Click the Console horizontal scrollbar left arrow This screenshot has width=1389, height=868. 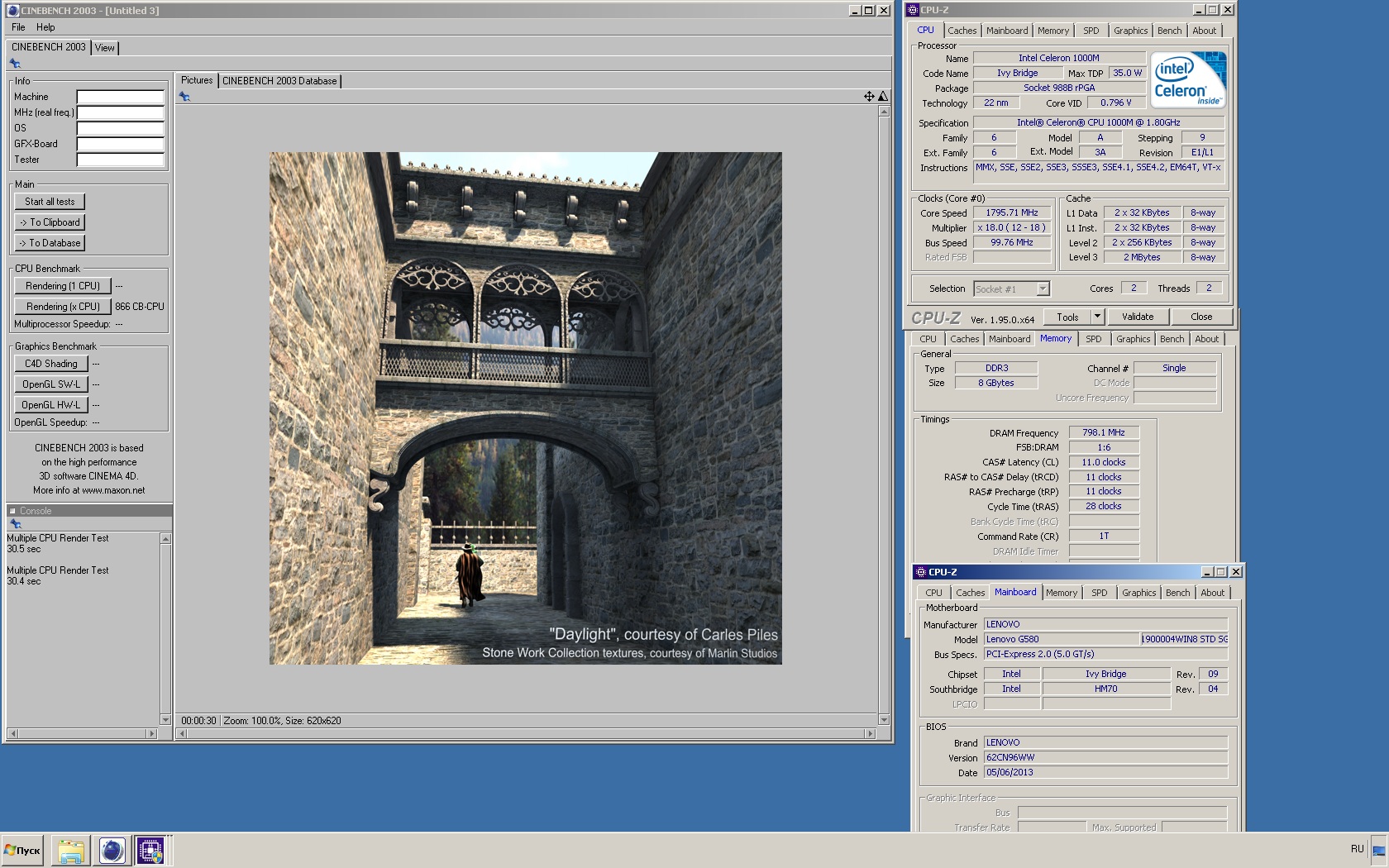coord(12,733)
